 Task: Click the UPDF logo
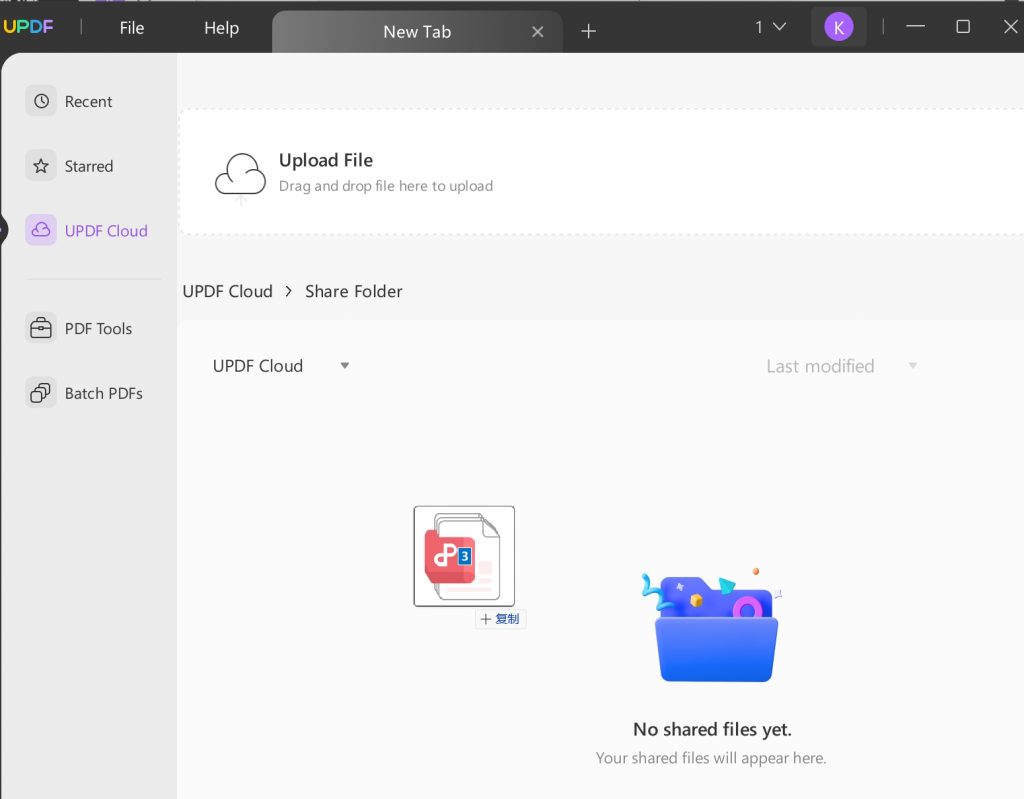point(31,26)
